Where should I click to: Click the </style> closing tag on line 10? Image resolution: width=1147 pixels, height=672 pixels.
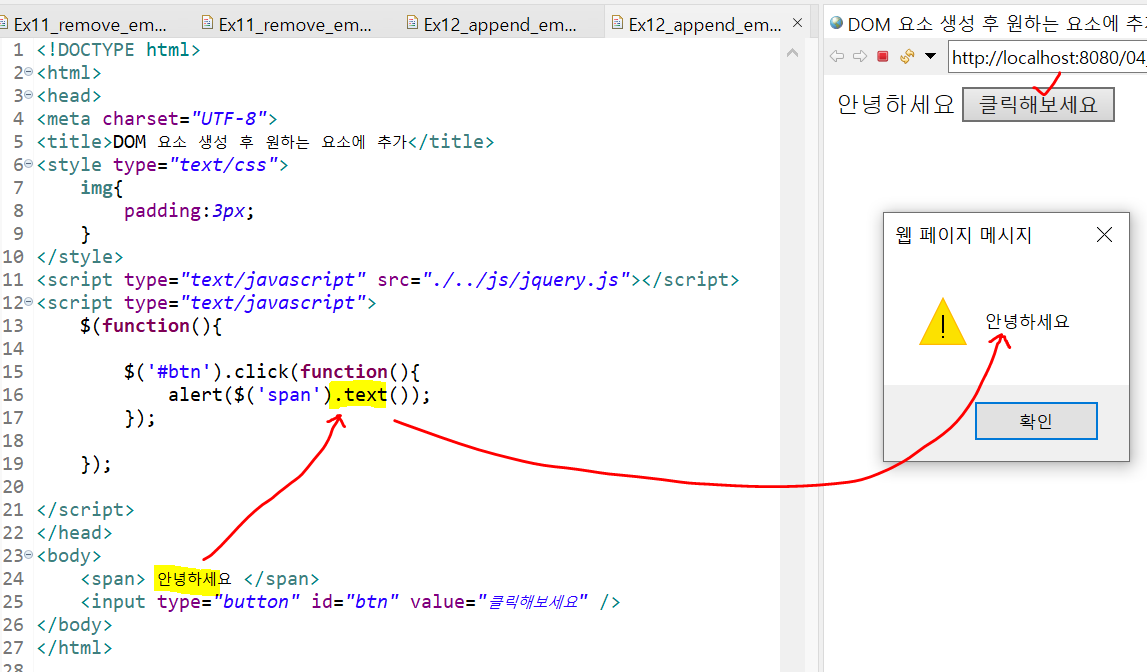tap(80, 257)
